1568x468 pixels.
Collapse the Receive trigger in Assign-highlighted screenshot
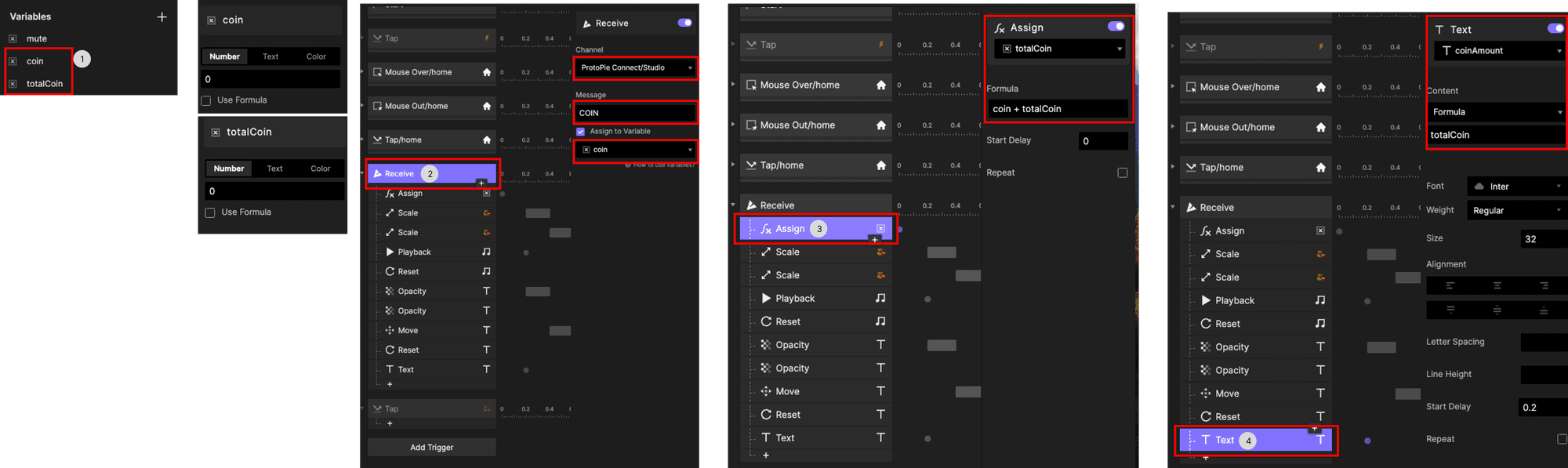733,205
